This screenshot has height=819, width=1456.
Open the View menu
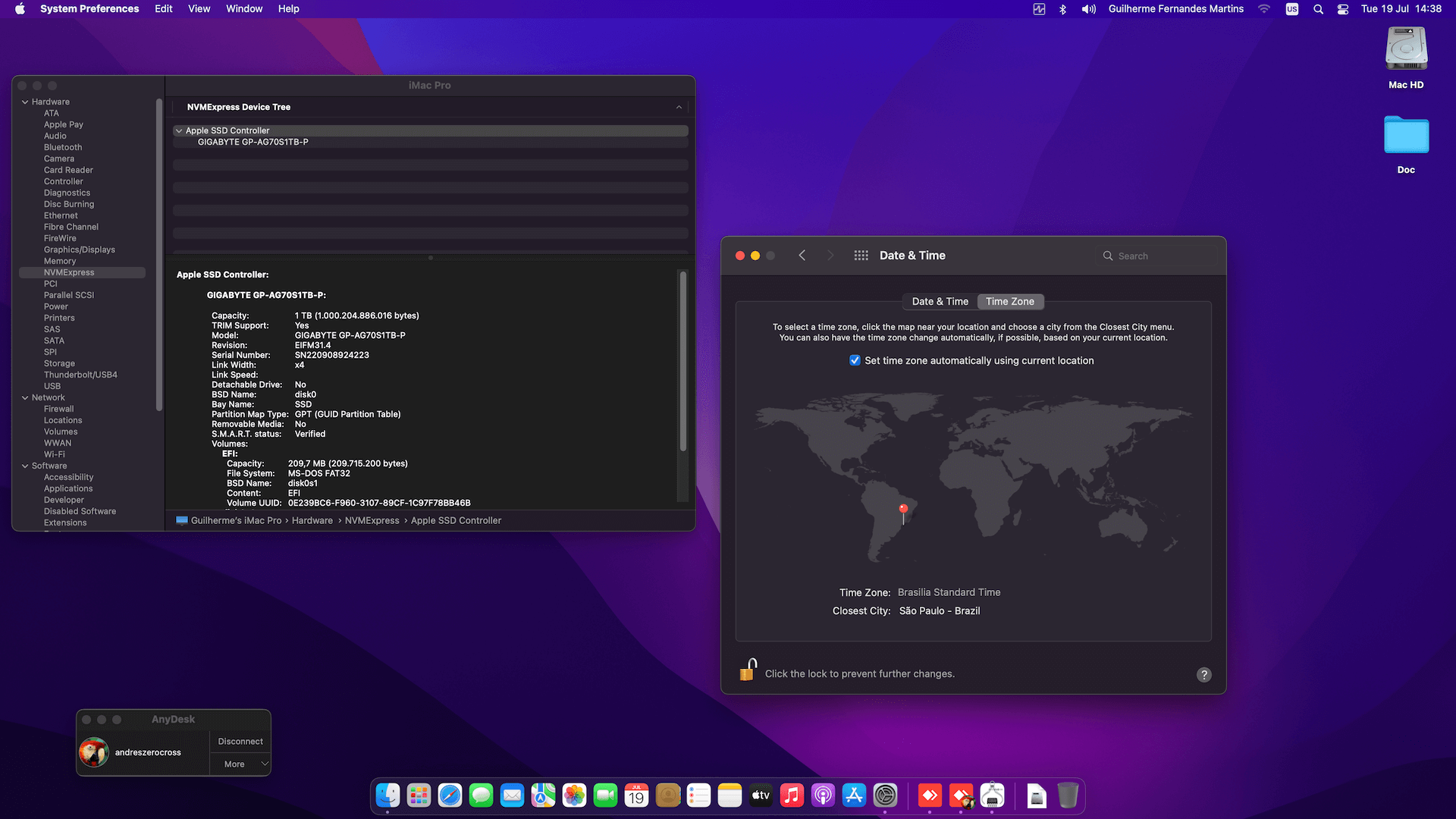[x=199, y=9]
